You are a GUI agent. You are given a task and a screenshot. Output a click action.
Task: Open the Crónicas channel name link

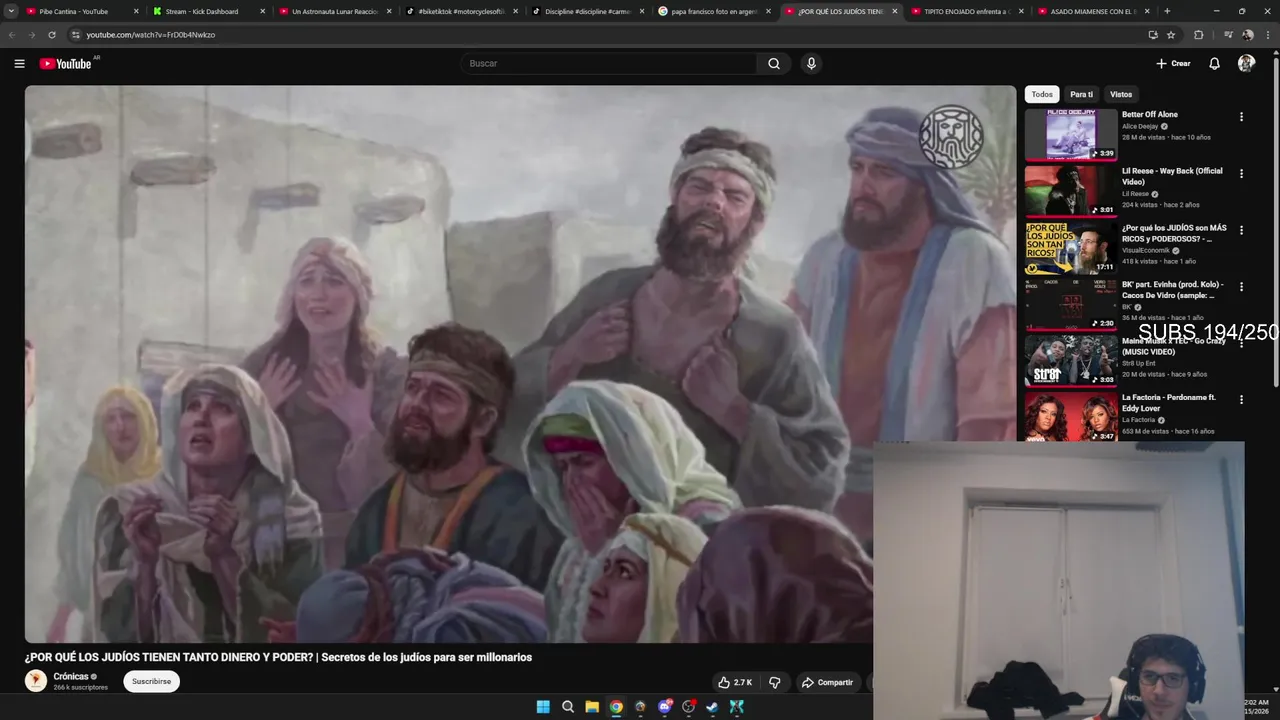point(71,676)
